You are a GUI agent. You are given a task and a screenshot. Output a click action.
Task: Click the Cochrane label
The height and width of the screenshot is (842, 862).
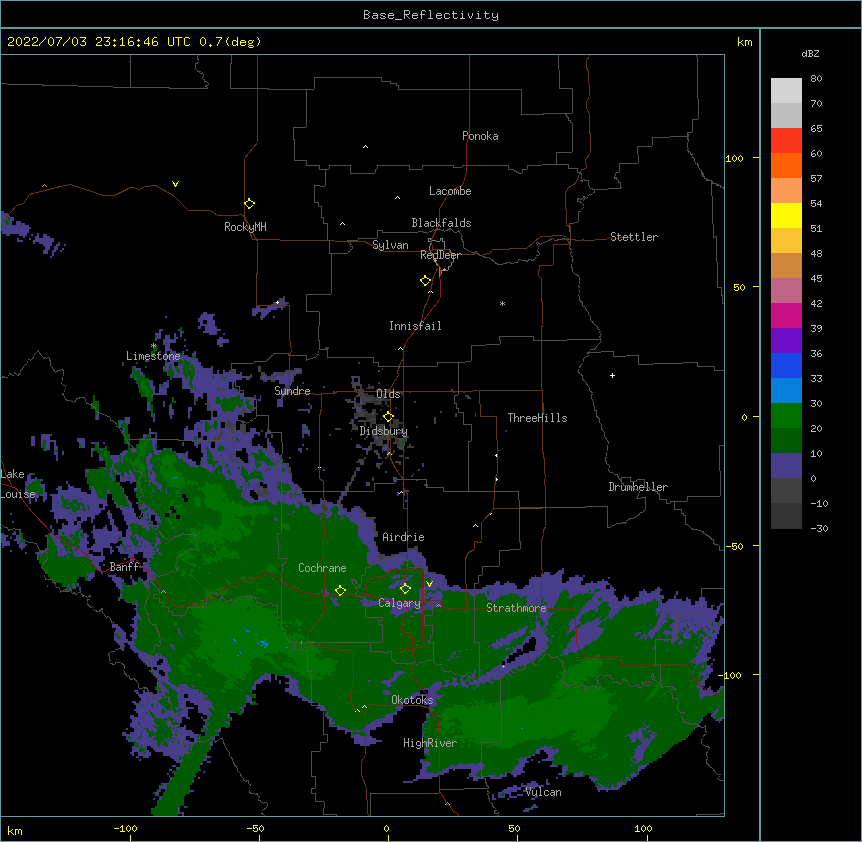pyautogui.click(x=322, y=568)
